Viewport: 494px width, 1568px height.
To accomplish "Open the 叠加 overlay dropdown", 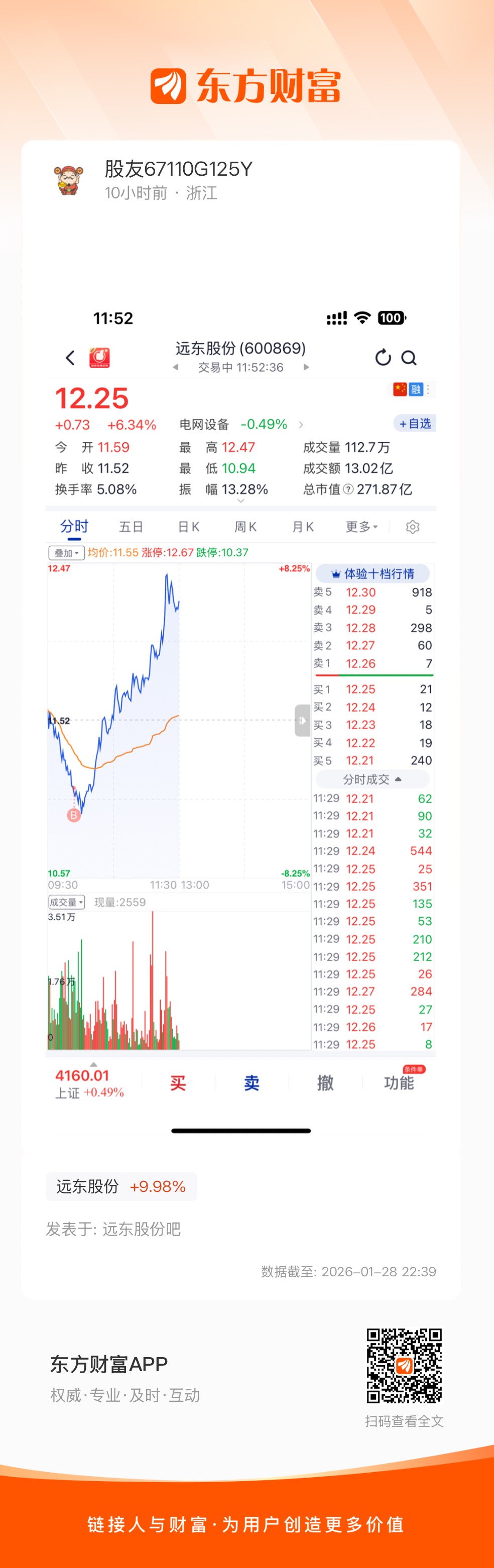I will [66, 553].
